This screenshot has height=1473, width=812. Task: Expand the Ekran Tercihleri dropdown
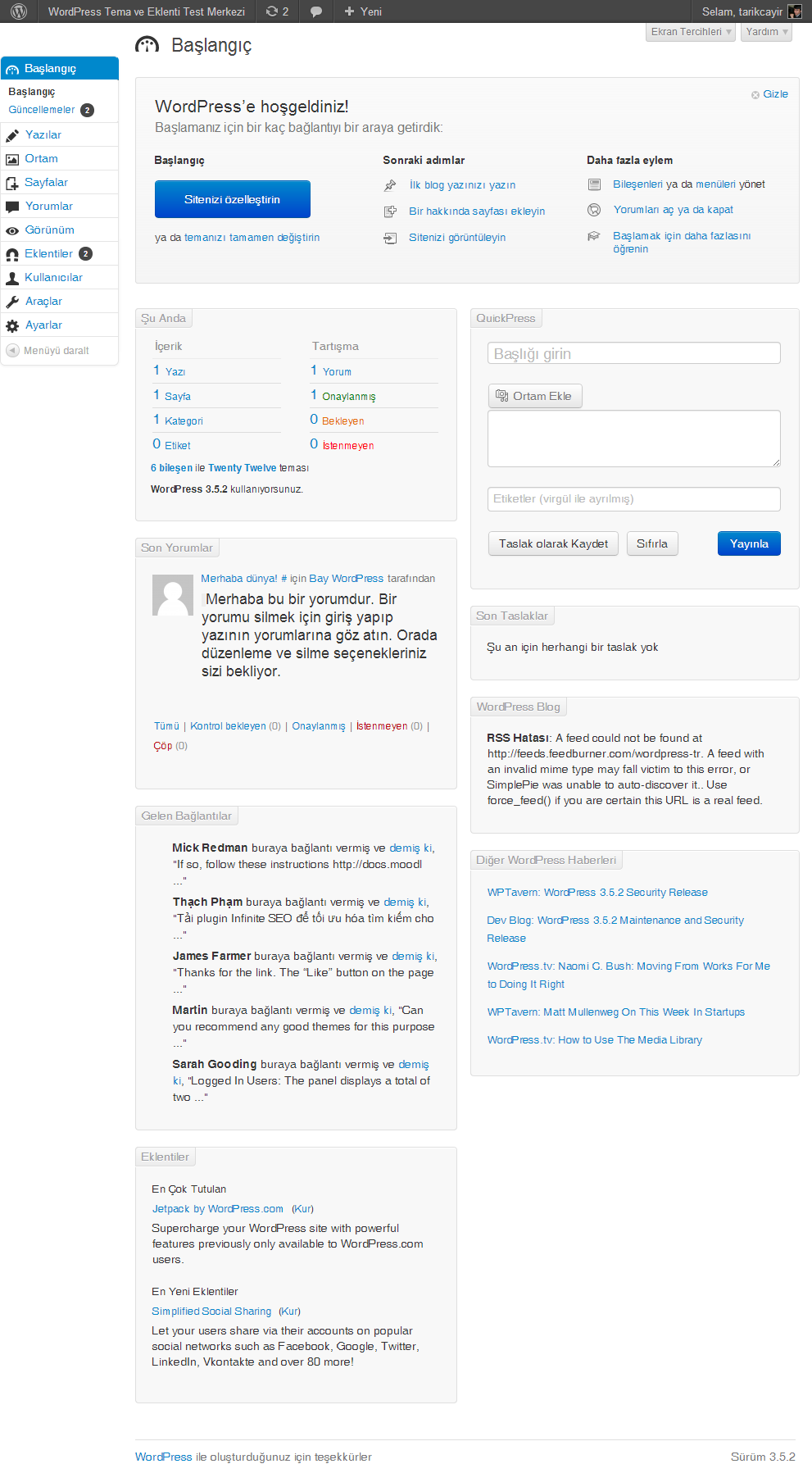(x=691, y=32)
